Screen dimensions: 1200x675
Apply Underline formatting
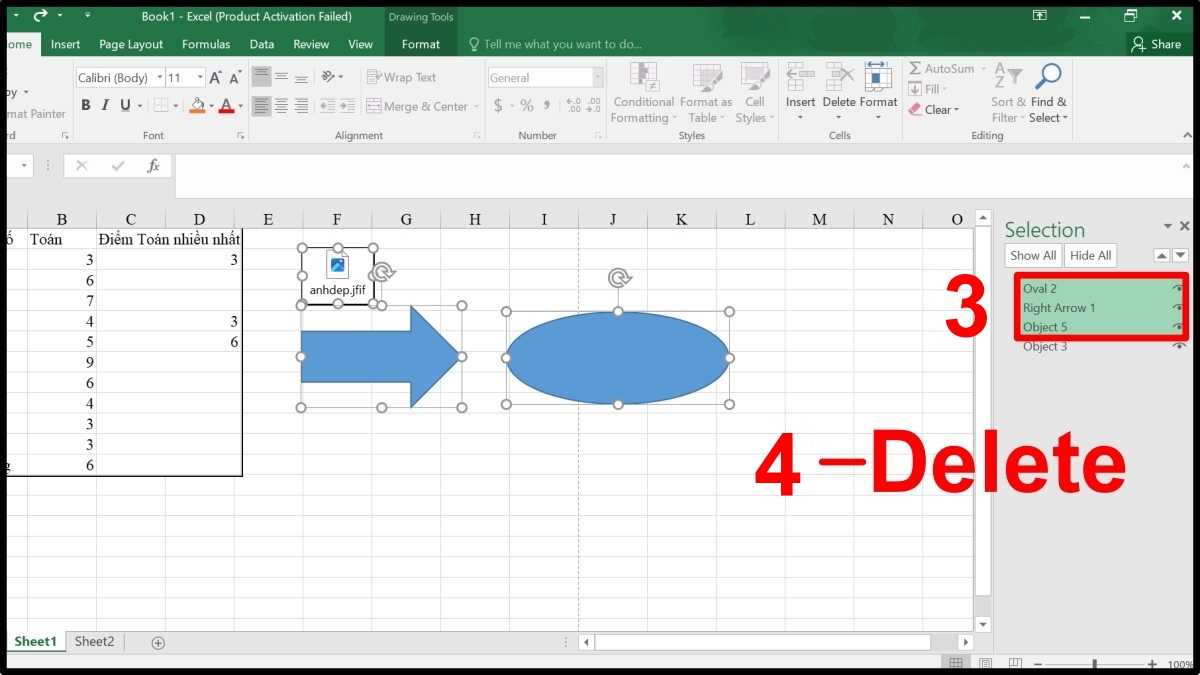click(125, 106)
